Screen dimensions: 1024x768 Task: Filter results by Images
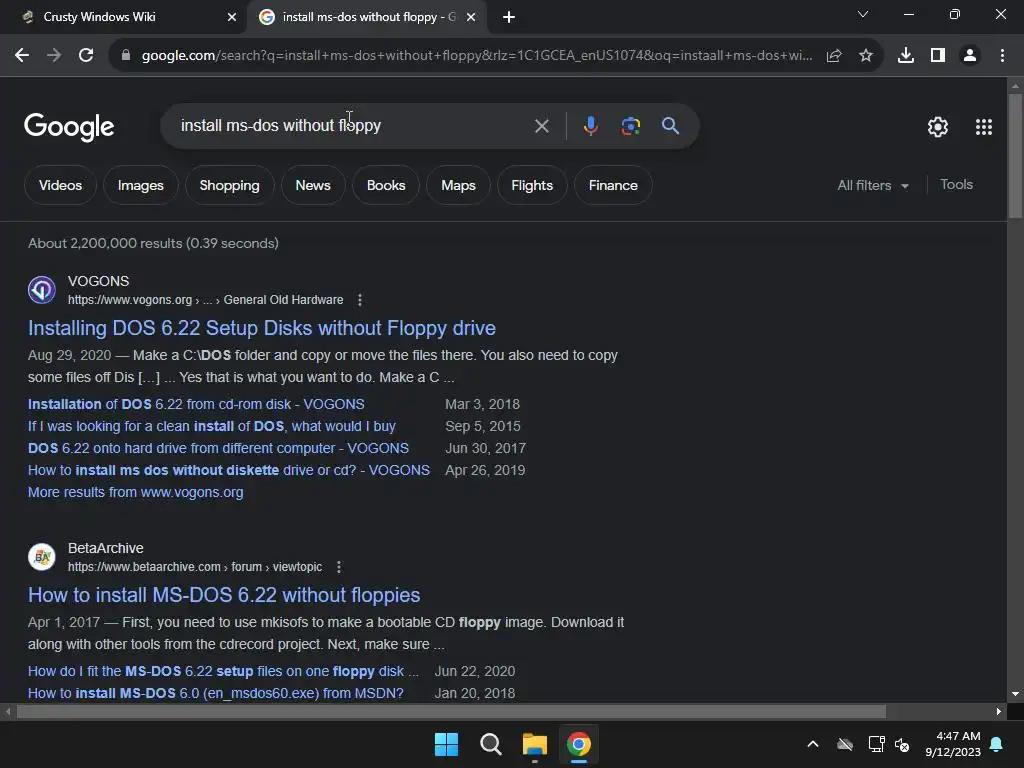(140, 185)
